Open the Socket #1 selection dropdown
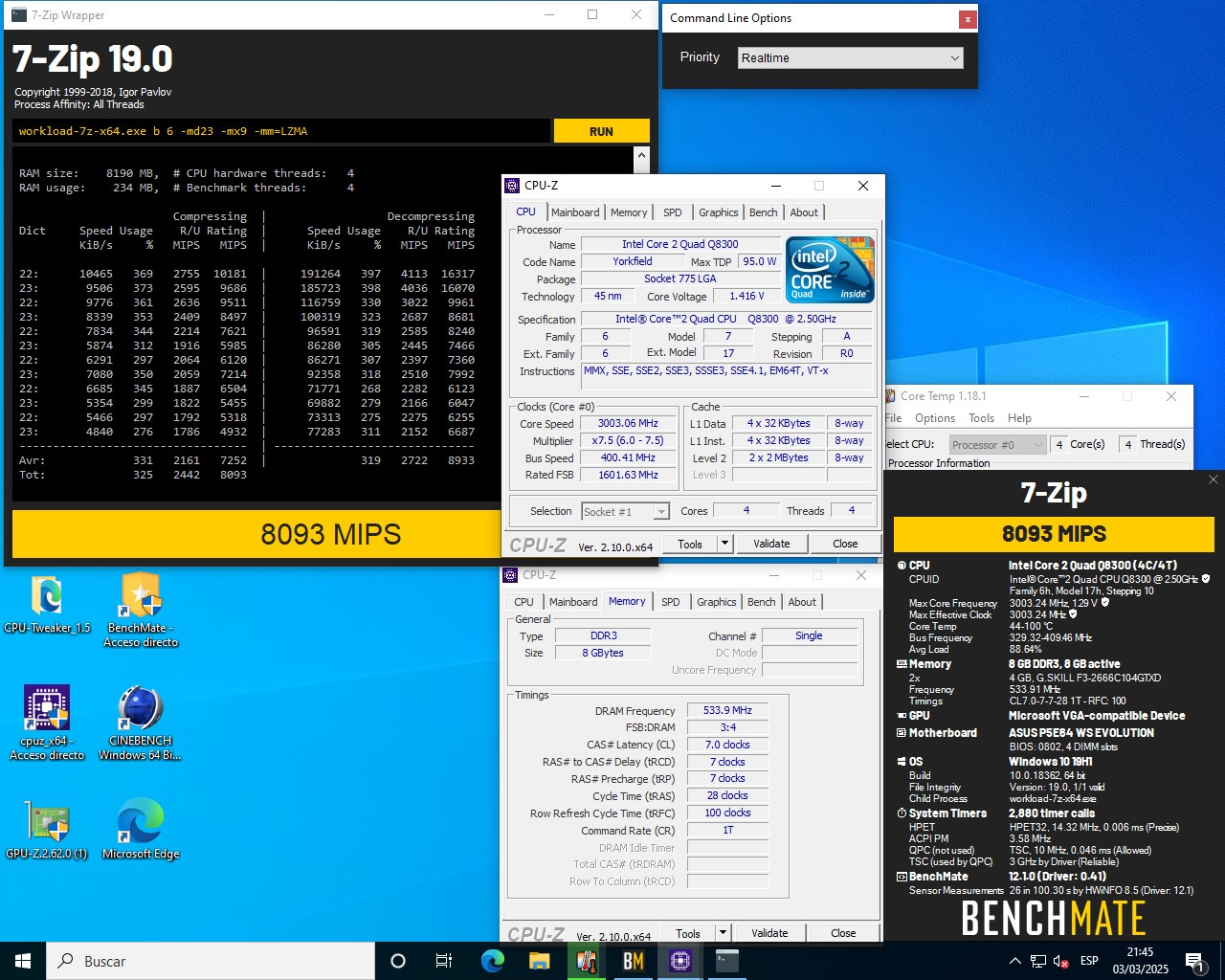This screenshot has height=980, width=1225. click(x=626, y=512)
